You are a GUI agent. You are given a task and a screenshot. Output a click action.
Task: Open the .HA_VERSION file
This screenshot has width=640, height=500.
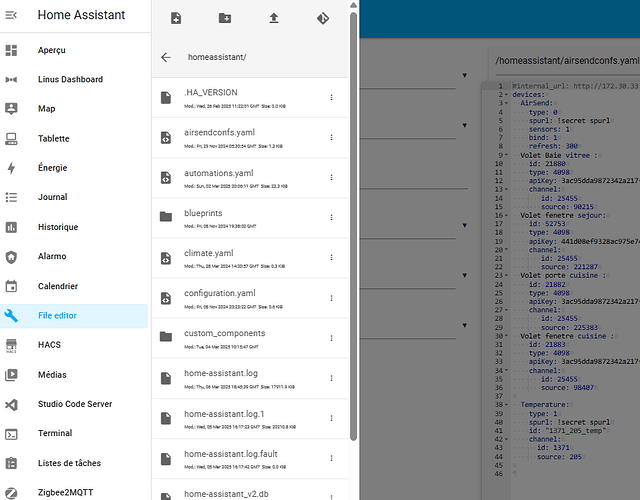[250, 98]
